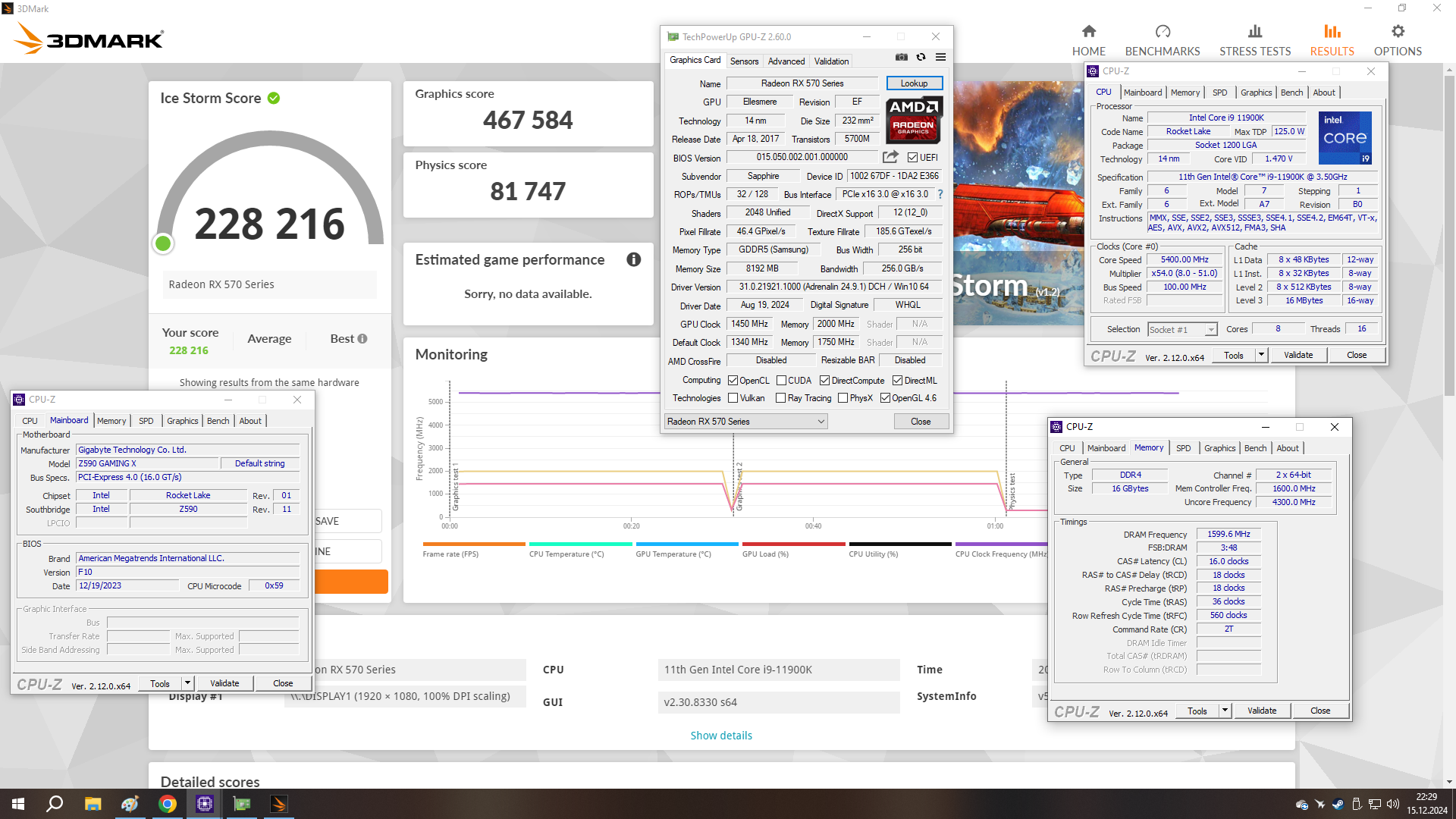The width and height of the screenshot is (1456, 819).
Task: Click the Physics score value 81 747
Action: tap(528, 191)
